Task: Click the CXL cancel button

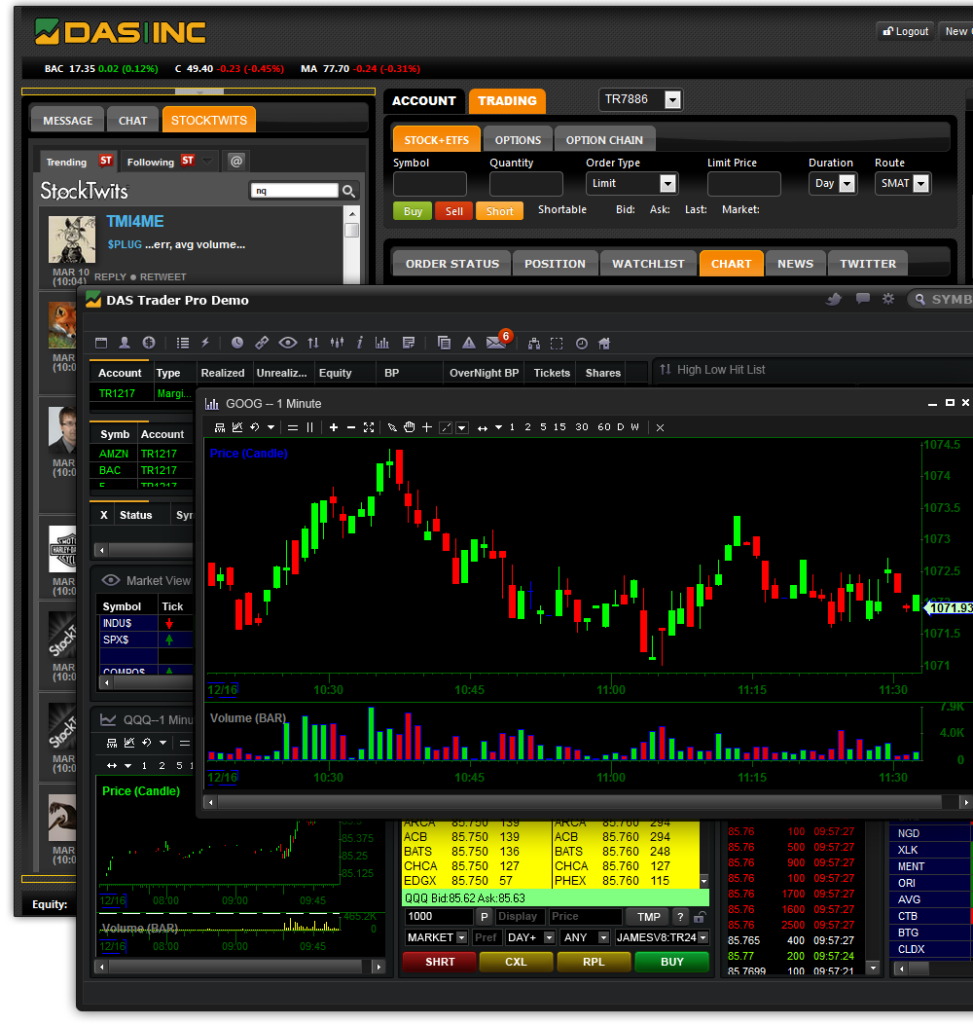Action: tap(516, 962)
